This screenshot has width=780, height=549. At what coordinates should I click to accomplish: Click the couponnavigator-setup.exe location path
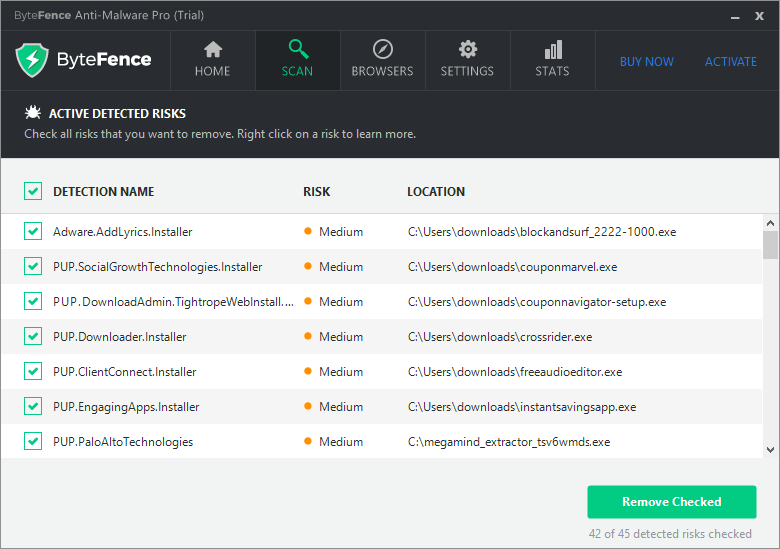[537, 302]
